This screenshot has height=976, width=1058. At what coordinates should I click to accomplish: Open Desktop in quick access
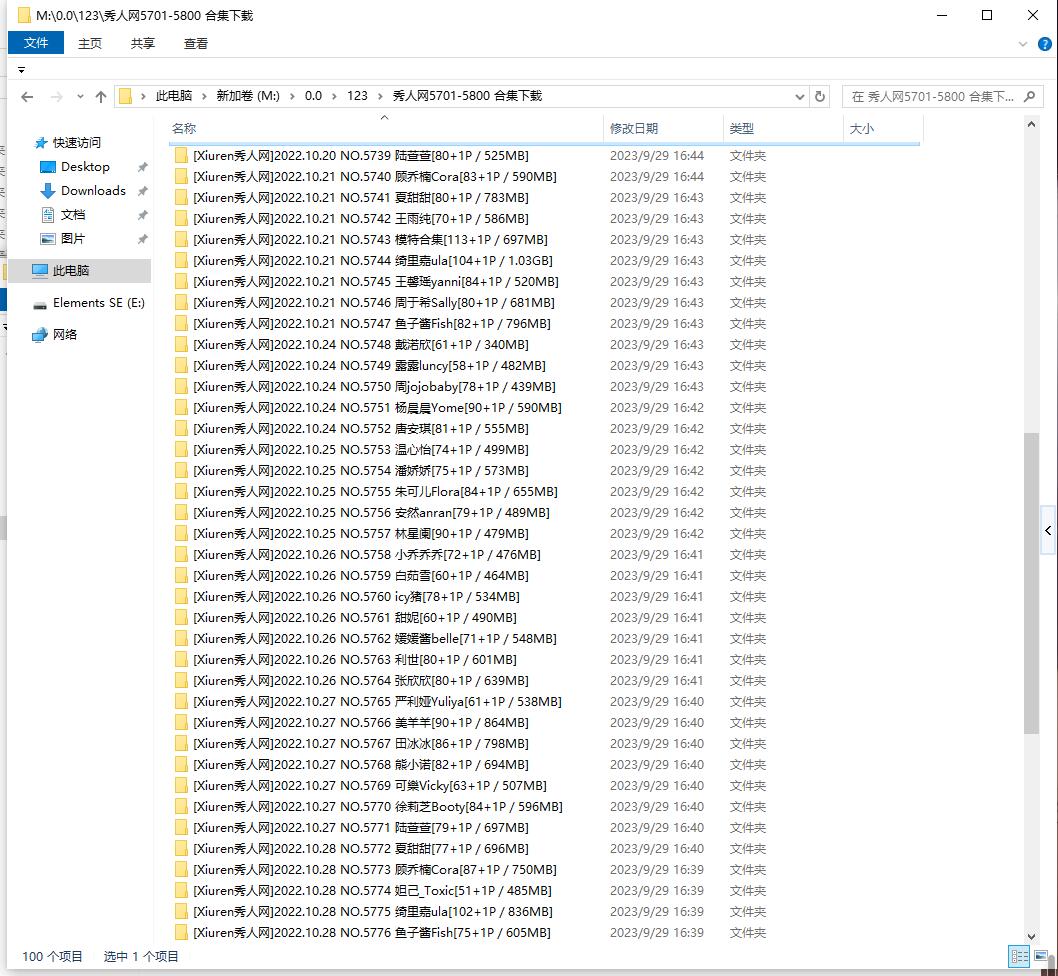[85, 167]
